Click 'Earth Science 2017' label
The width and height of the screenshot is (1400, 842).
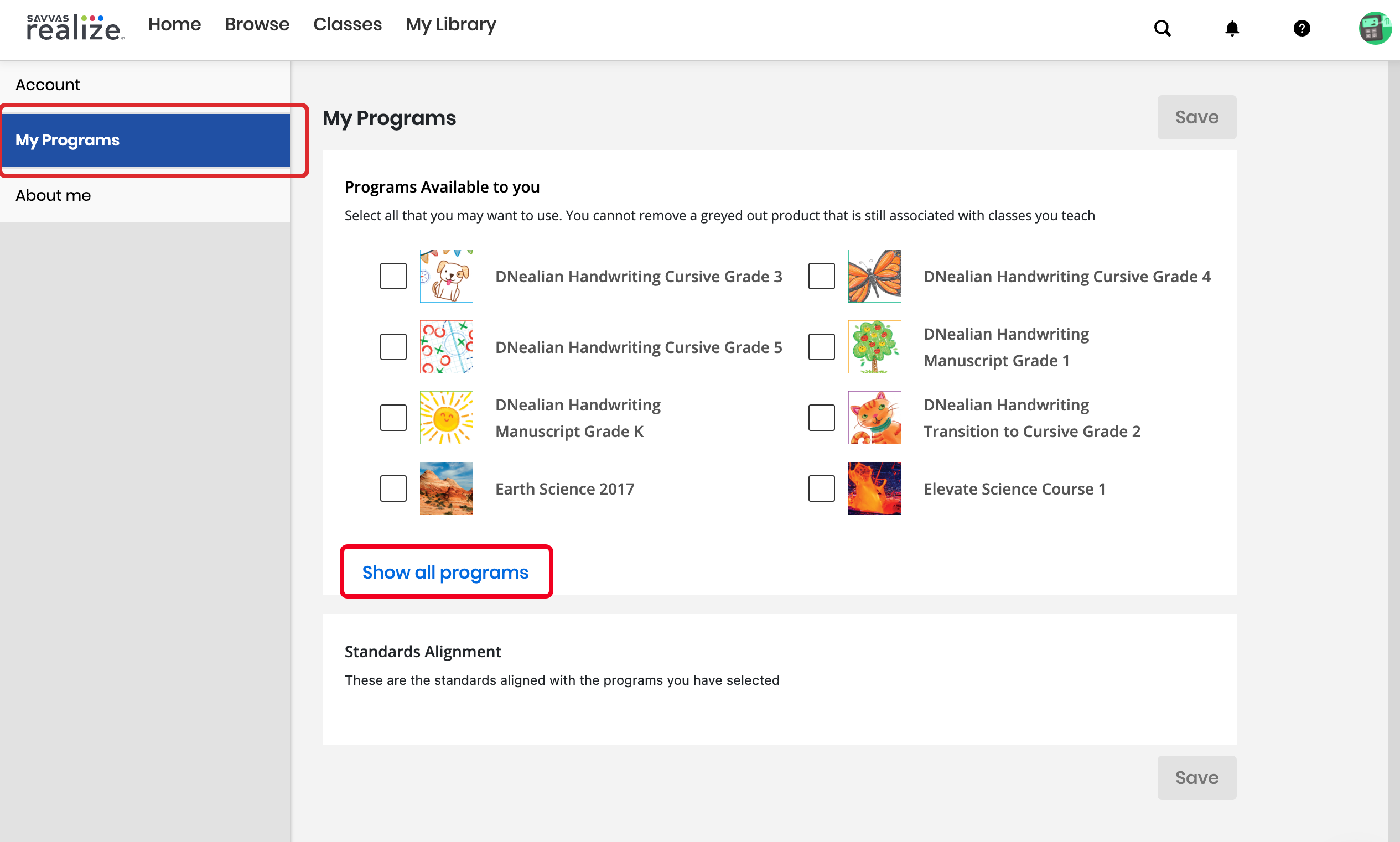pos(564,489)
